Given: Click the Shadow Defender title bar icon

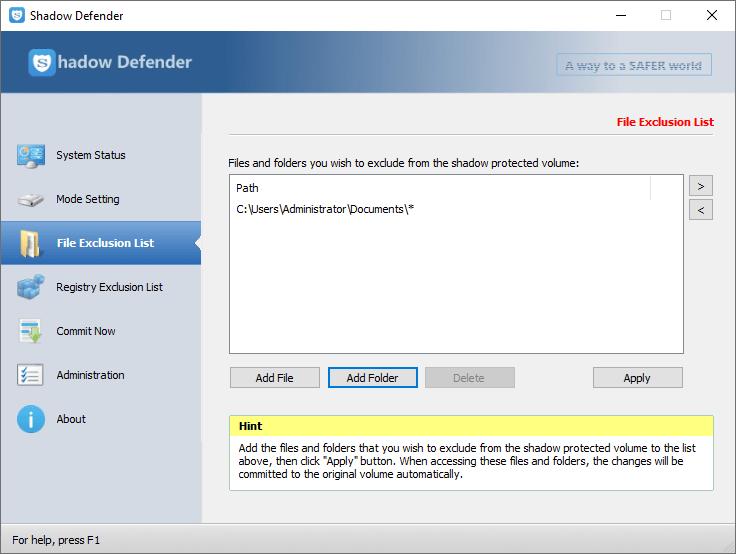Looking at the screenshot, I should pyautogui.click(x=17, y=15).
